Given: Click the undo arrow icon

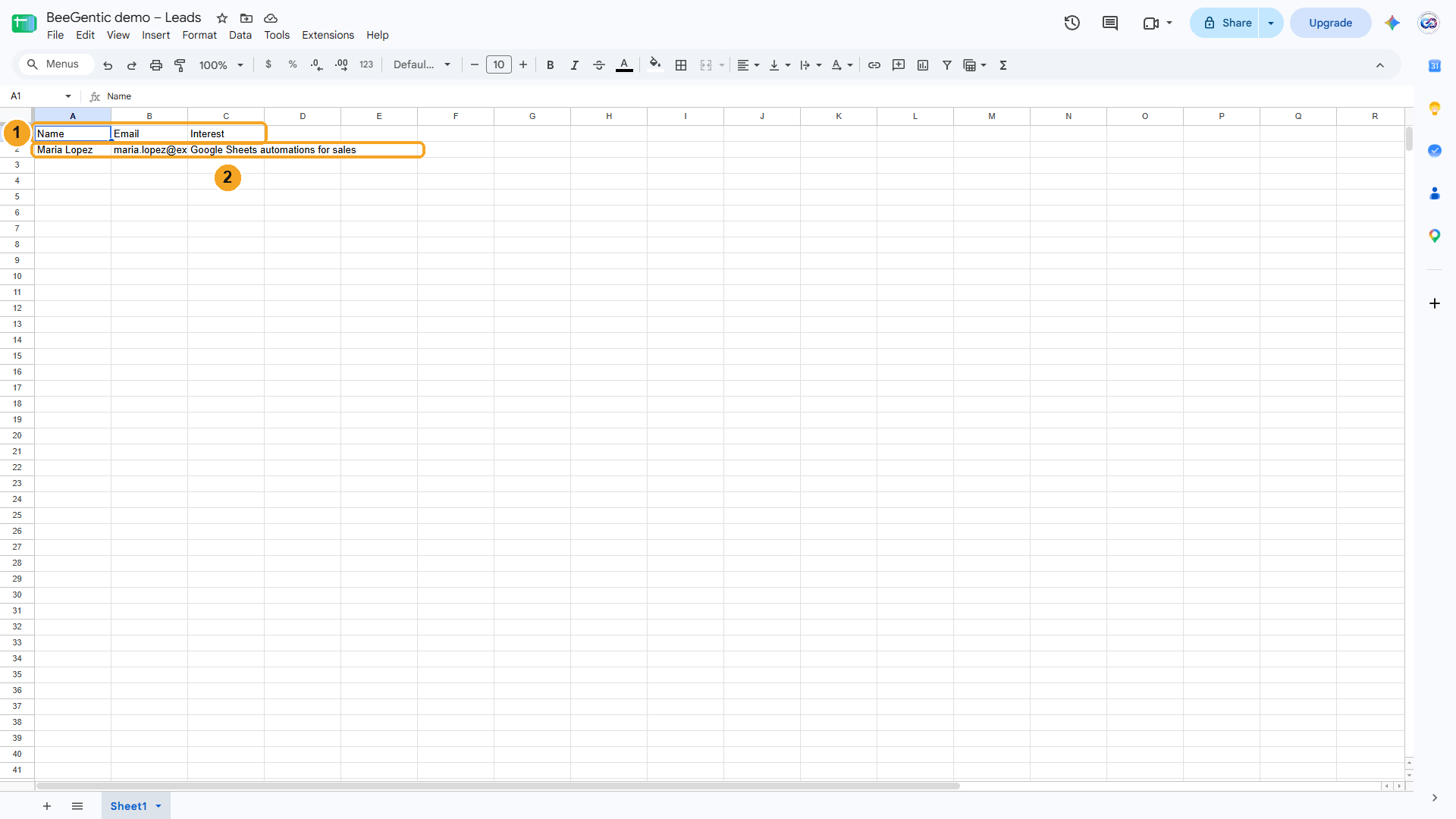Looking at the screenshot, I should click(108, 65).
